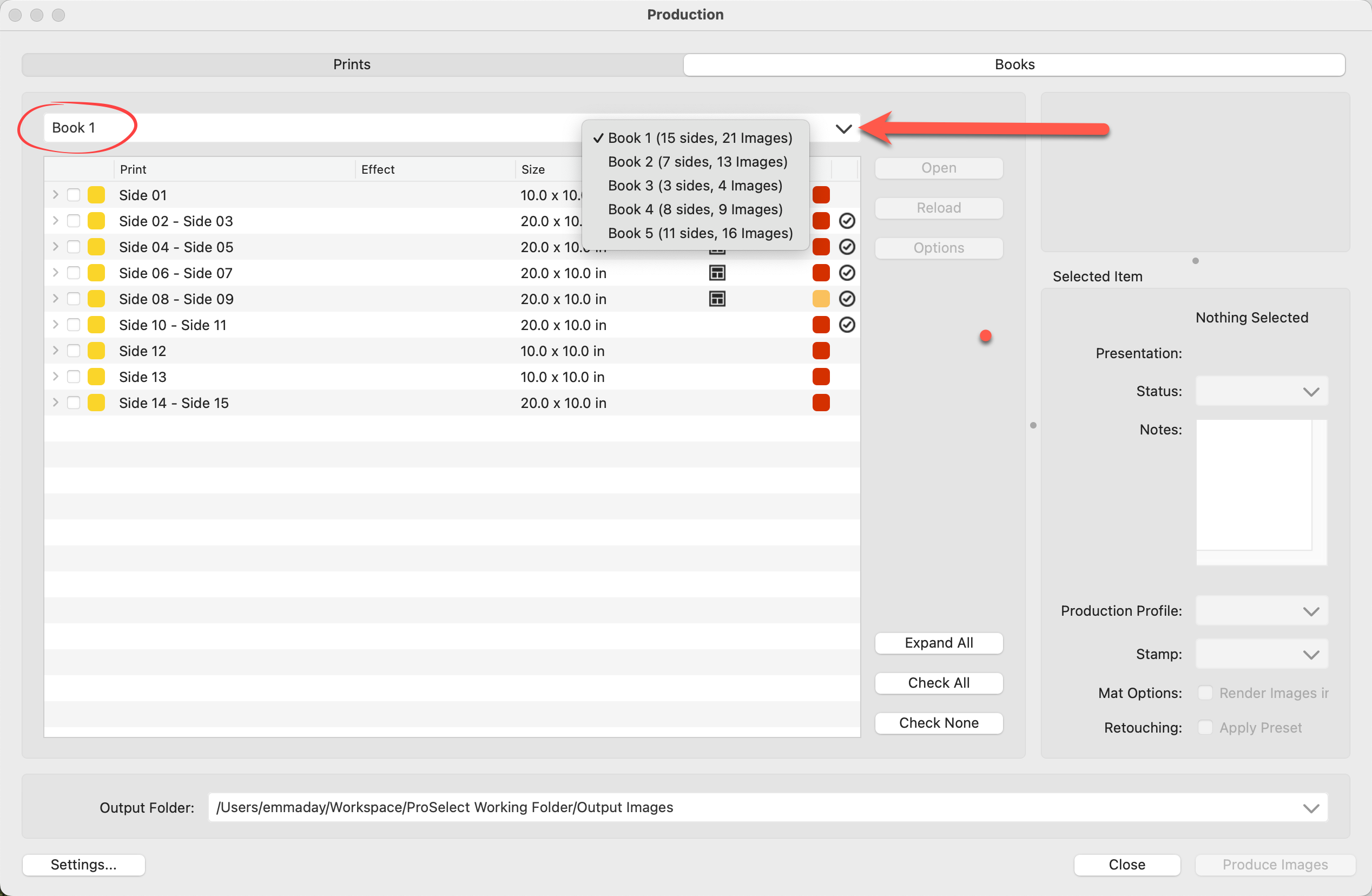This screenshot has height=896, width=1372.
Task: Click inside the Notes text area
Action: coord(1254,485)
